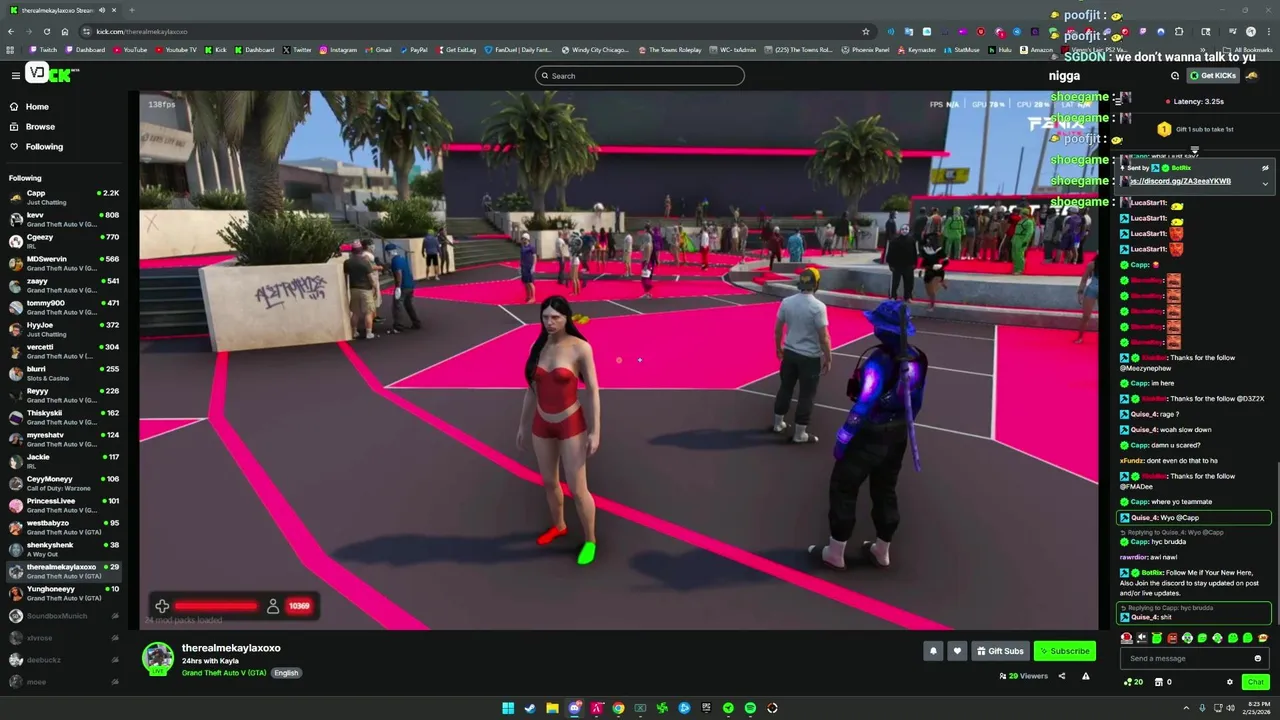The image size is (1280, 720).
Task: Click the taskbar volume icon
Action: (x=1230, y=708)
